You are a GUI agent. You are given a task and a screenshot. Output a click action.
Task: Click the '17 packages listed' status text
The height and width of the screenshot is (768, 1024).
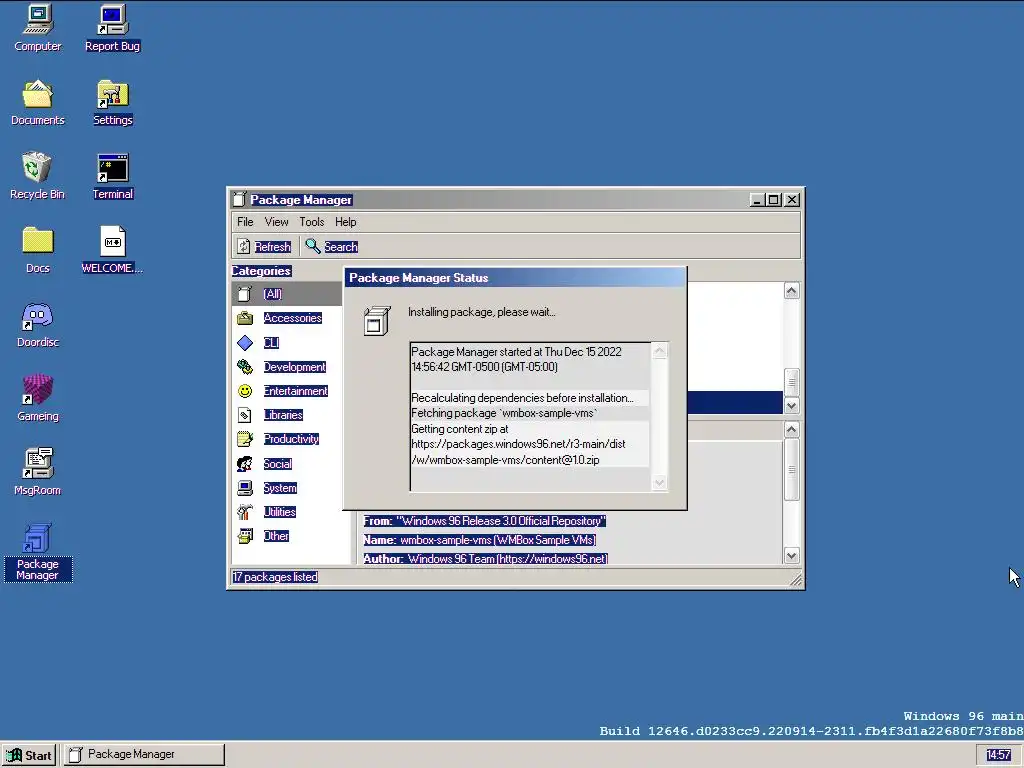click(276, 577)
